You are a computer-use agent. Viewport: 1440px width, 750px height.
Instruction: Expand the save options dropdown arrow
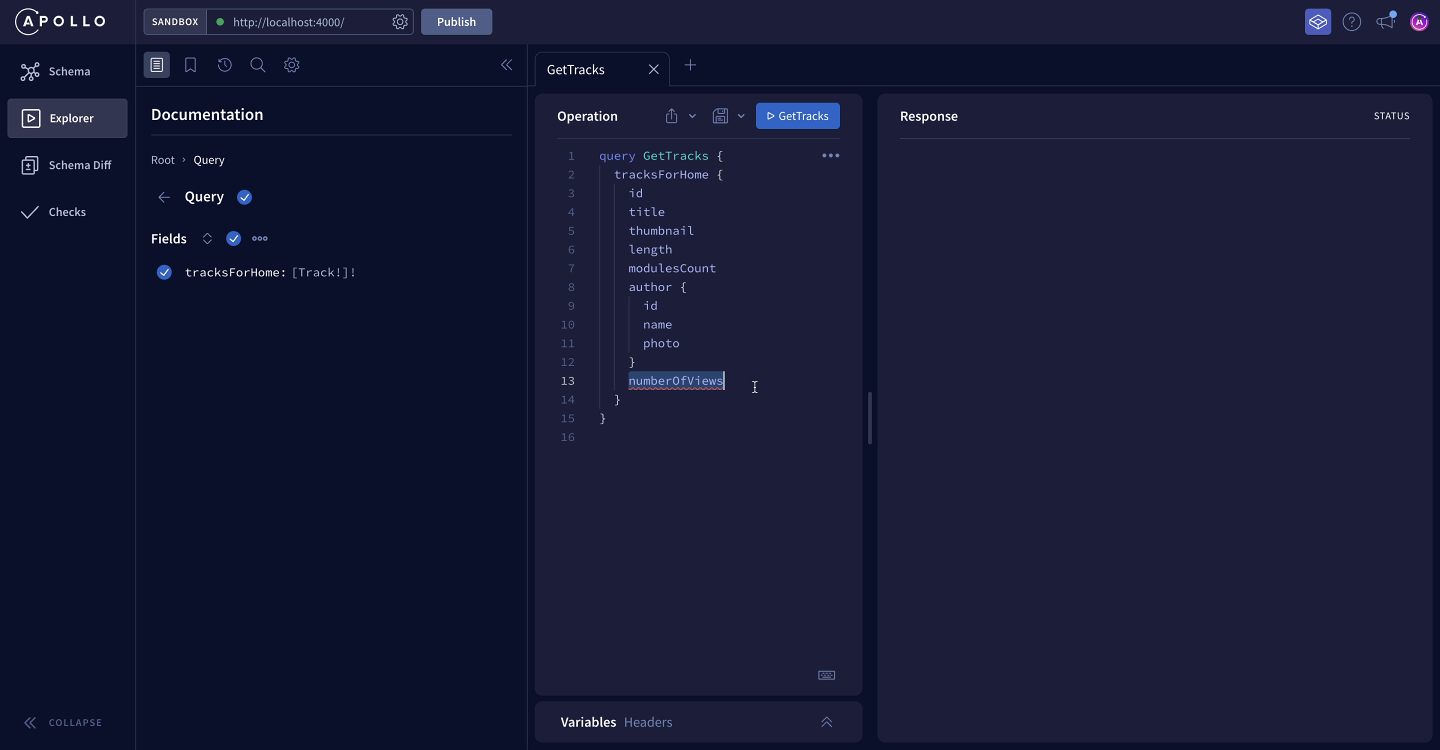(x=741, y=116)
